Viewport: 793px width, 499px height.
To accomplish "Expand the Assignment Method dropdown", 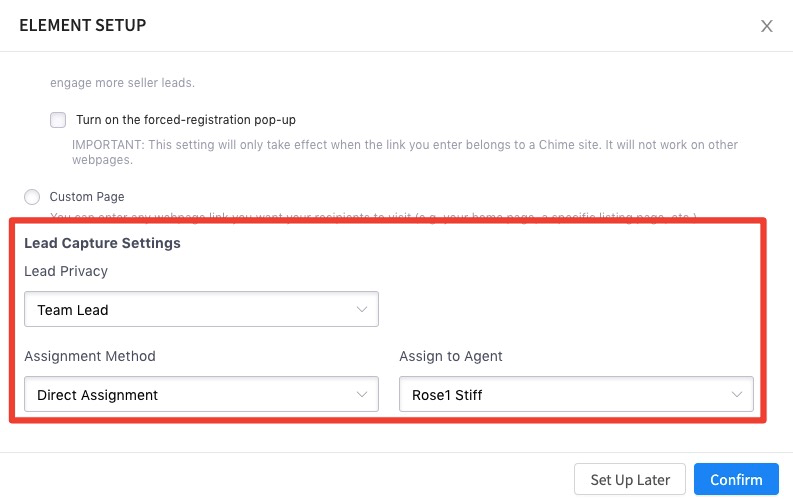I will (x=201, y=394).
